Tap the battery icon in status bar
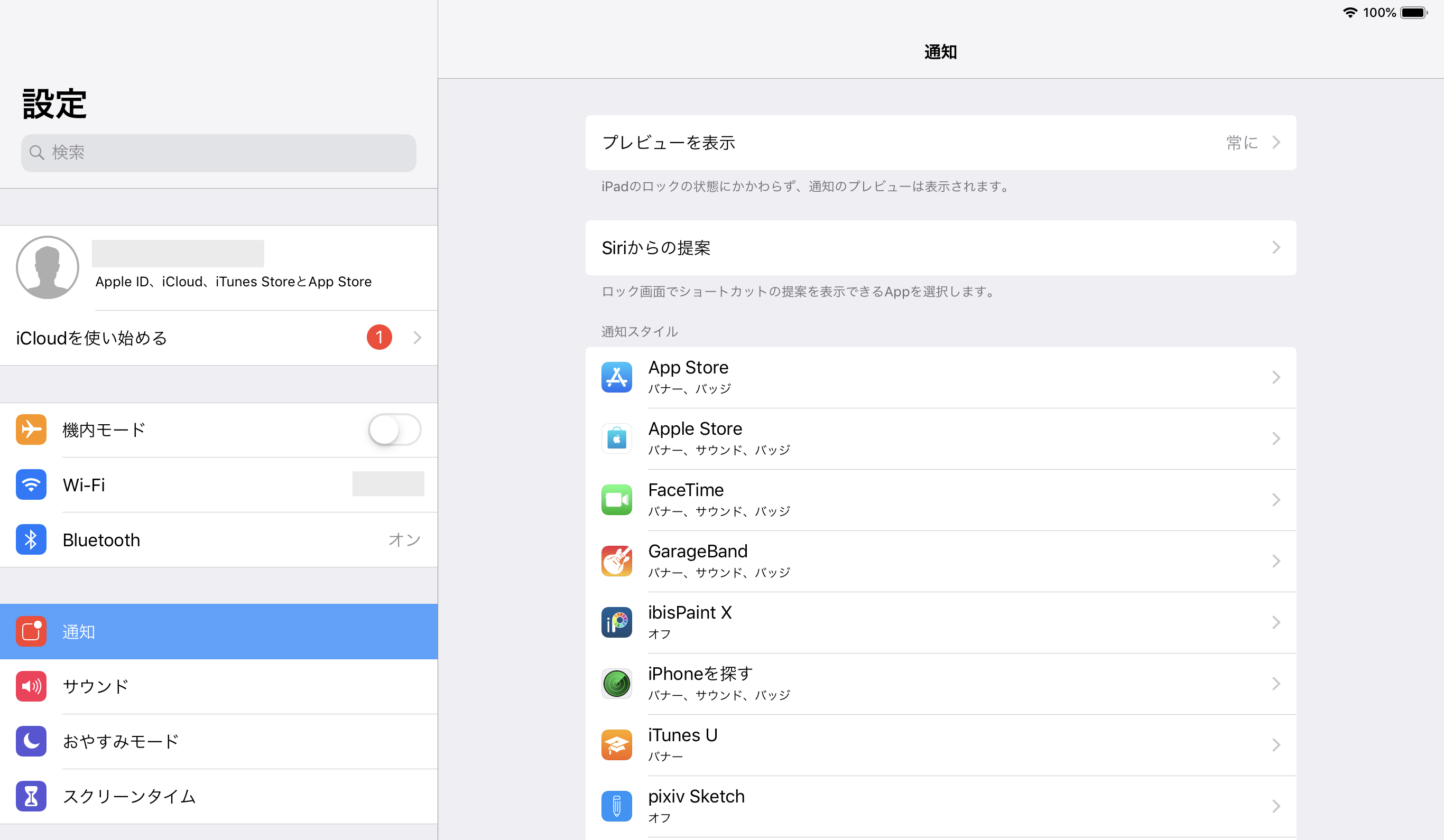This screenshot has height=840, width=1444. (1414, 13)
